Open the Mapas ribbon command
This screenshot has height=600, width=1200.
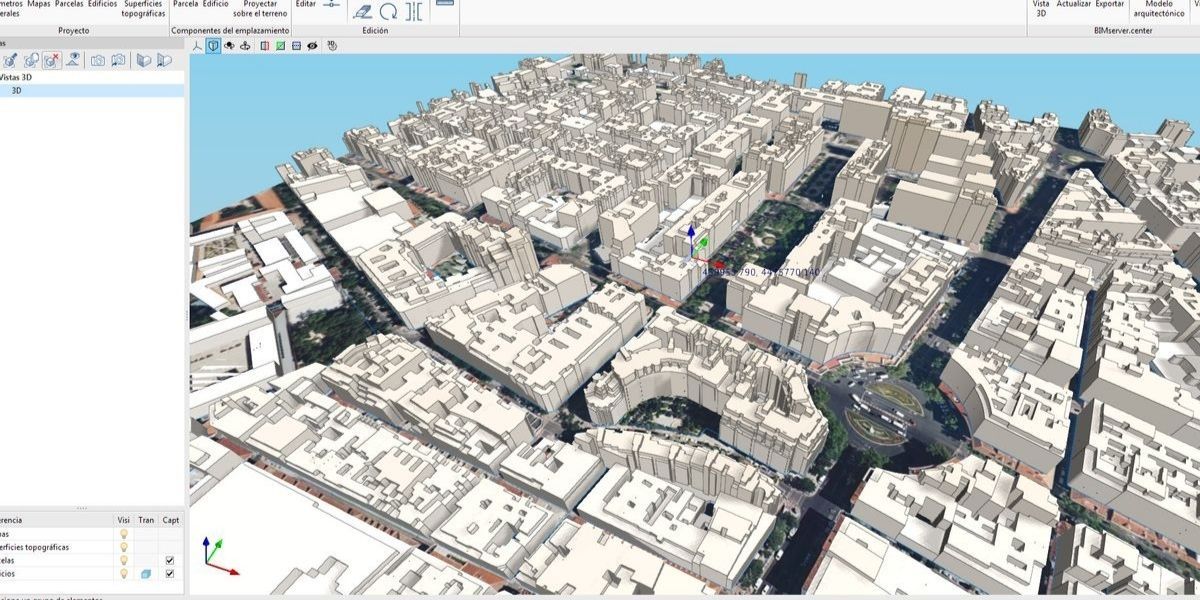point(39,4)
